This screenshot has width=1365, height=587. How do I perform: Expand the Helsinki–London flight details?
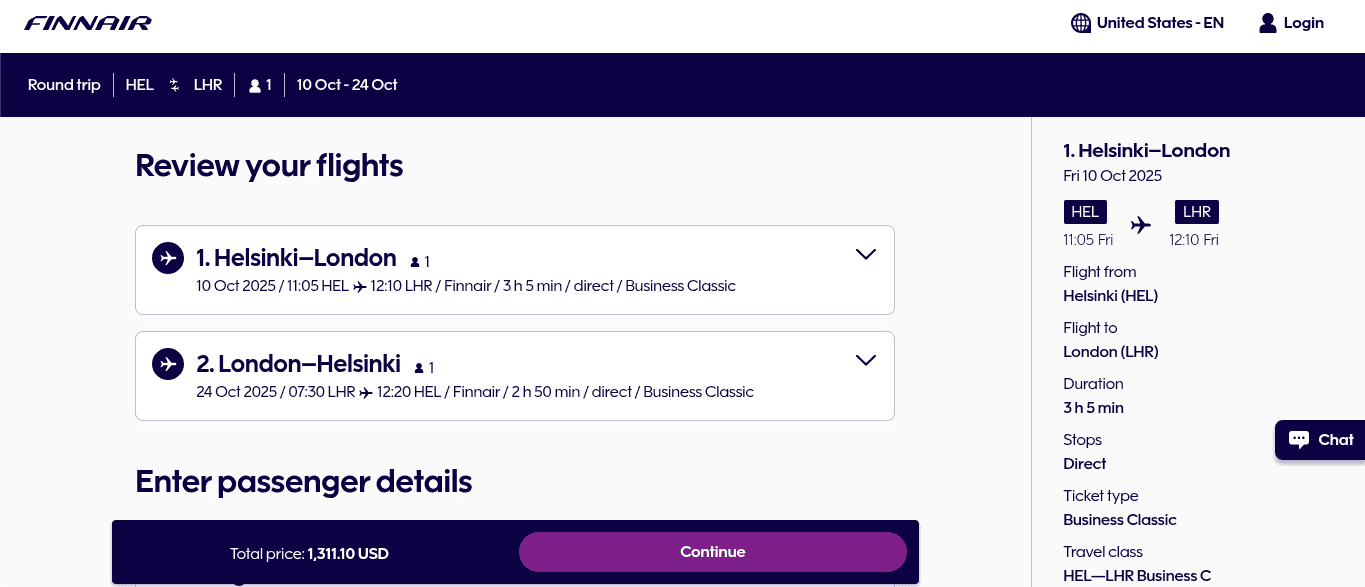pos(865,254)
